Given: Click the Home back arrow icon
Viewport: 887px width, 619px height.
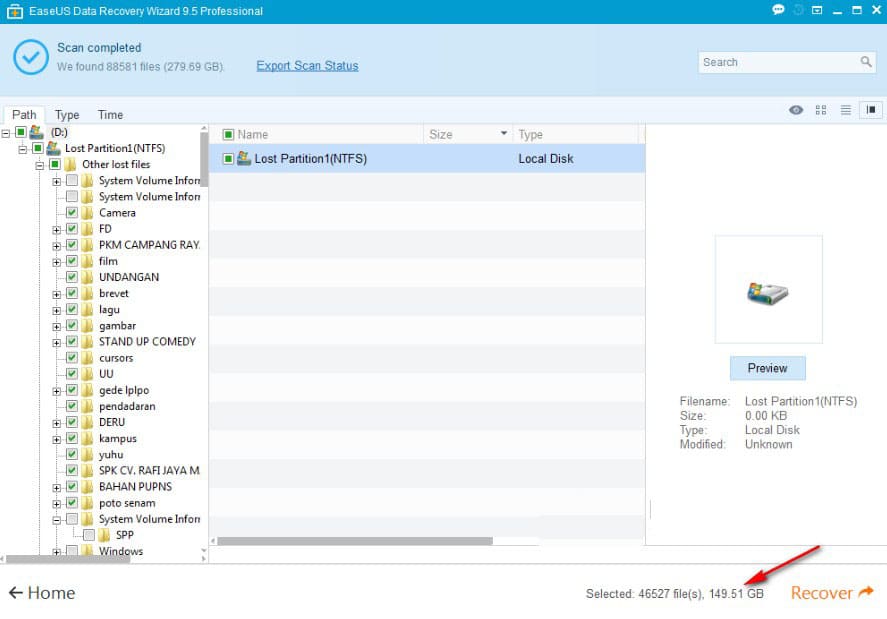Looking at the screenshot, I should coord(16,592).
